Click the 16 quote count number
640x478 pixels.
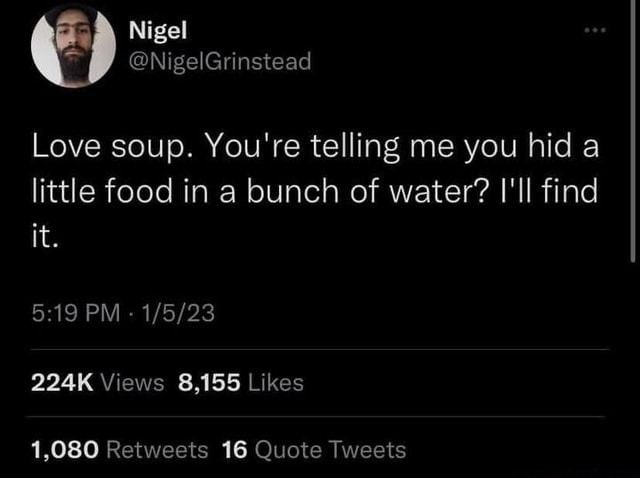[x=234, y=449]
